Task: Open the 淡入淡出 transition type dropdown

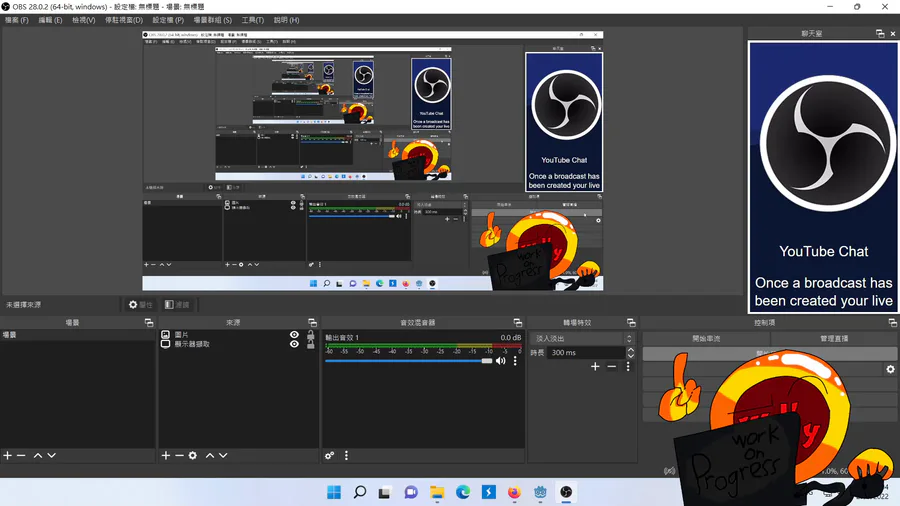Action: 582,338
